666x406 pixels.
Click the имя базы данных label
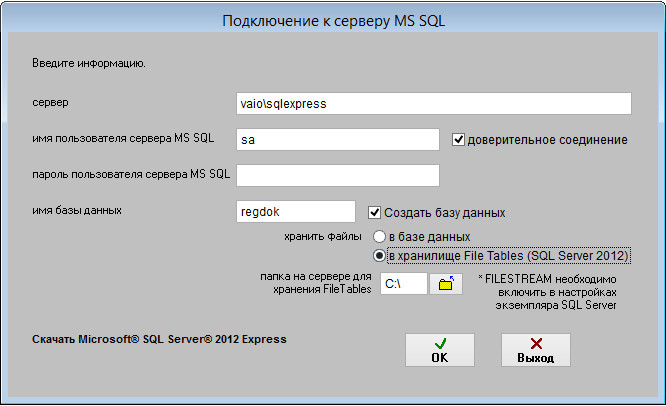click(x=77, y=210)
